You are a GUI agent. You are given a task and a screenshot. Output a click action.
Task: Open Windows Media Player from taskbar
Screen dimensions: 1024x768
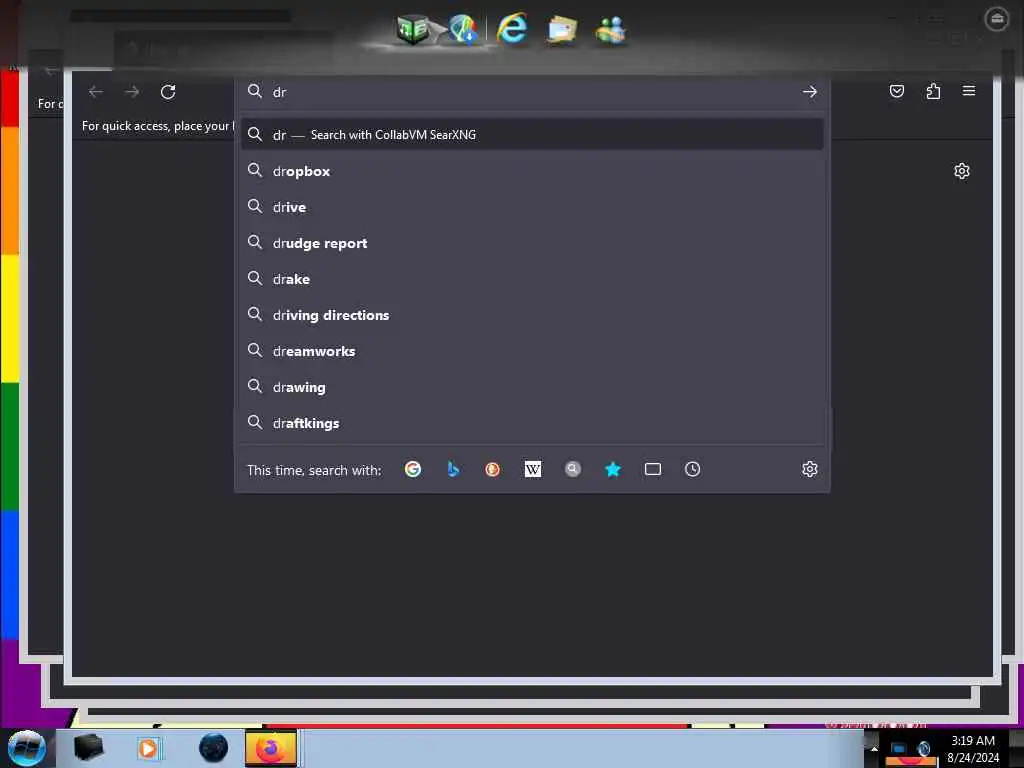pyautogui.click(x=148, y=748)
